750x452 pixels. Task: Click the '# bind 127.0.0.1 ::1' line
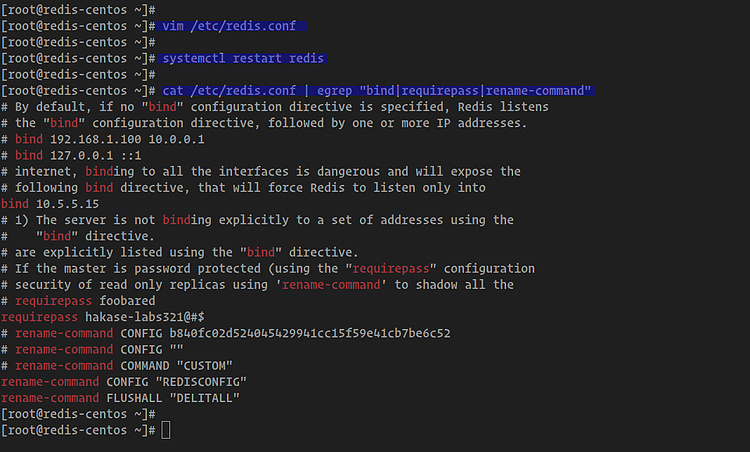click(71, 155)
